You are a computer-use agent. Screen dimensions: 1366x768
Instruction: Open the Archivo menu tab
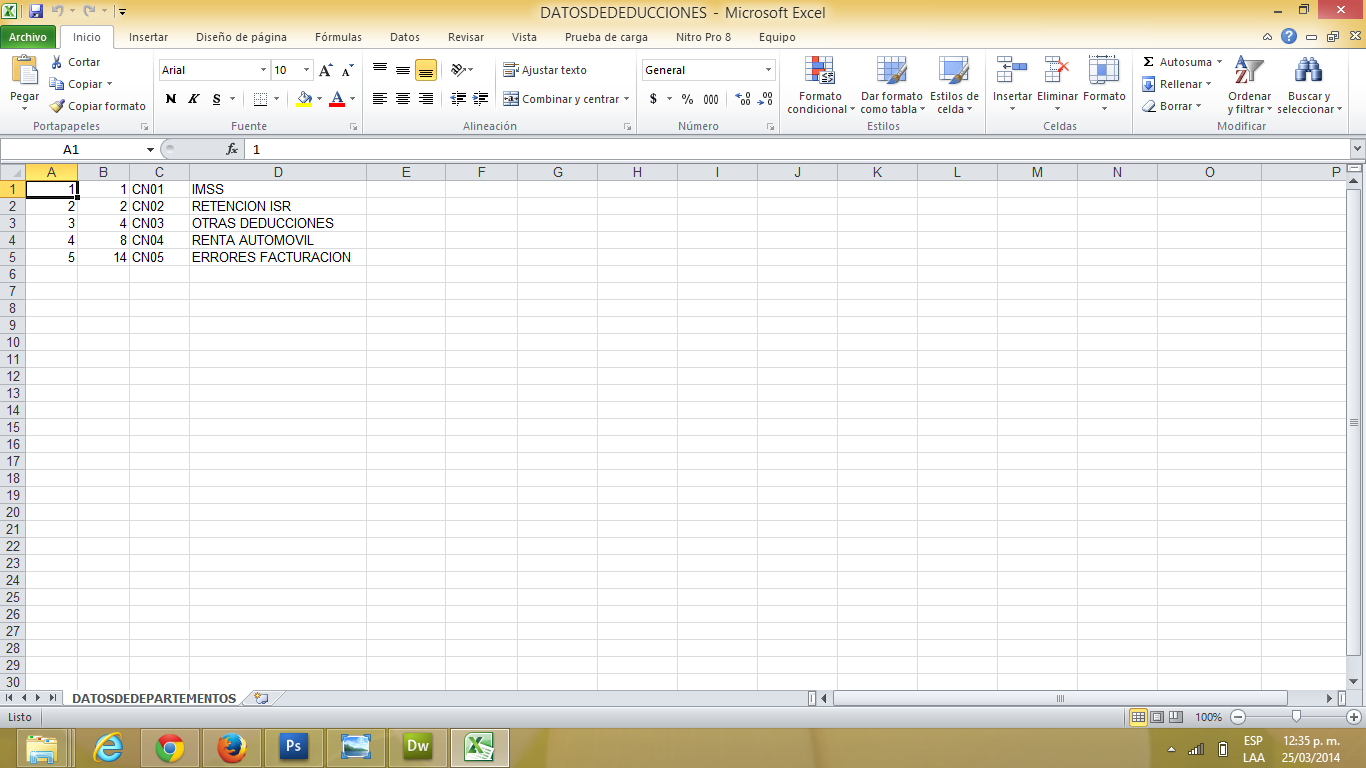click(x=28, y=37)
